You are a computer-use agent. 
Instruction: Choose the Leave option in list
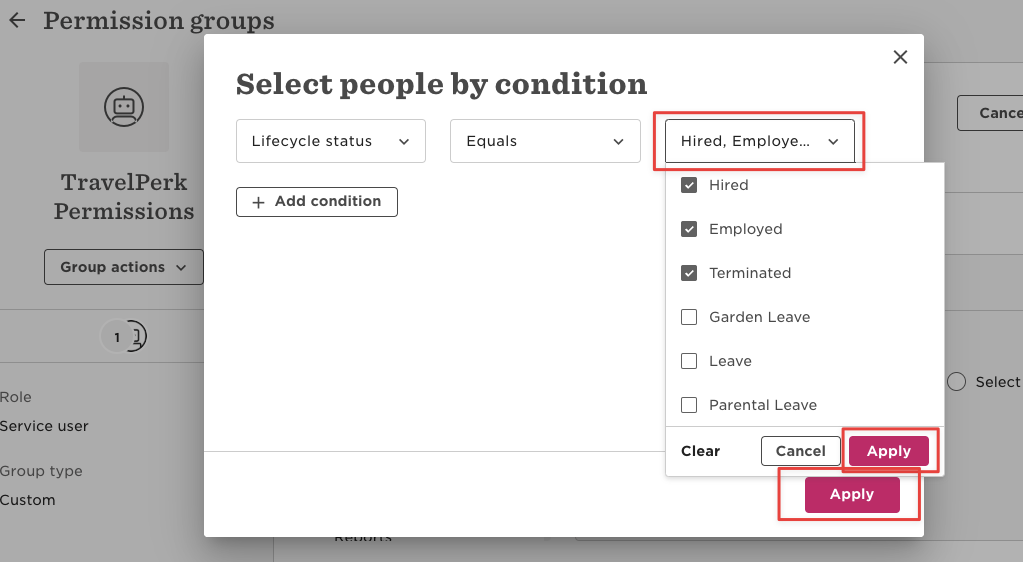pyautogui.click(x=730, y=361)
